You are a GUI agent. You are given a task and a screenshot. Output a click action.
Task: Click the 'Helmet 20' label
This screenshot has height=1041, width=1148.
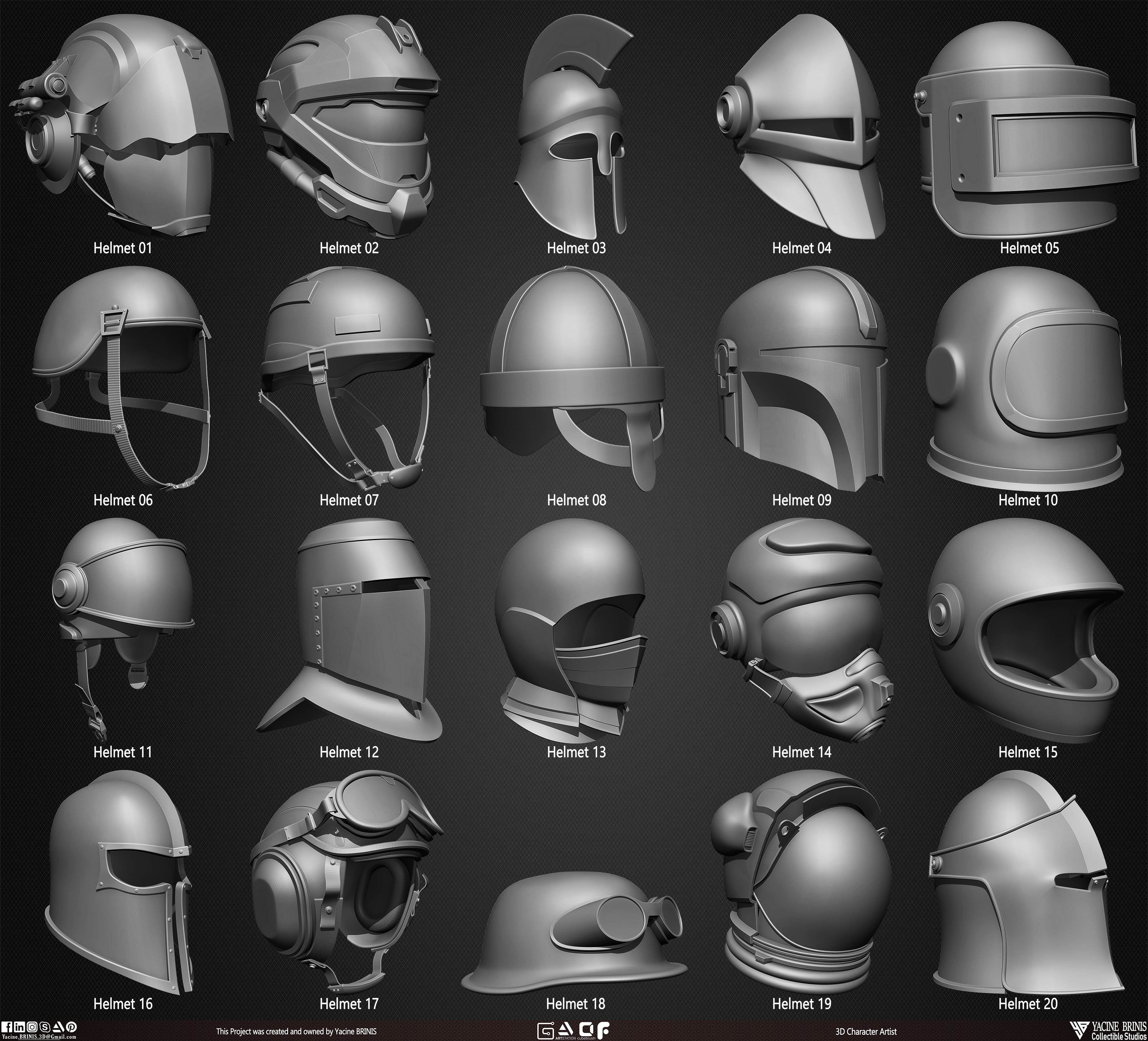click(x=1028, y=1003)
